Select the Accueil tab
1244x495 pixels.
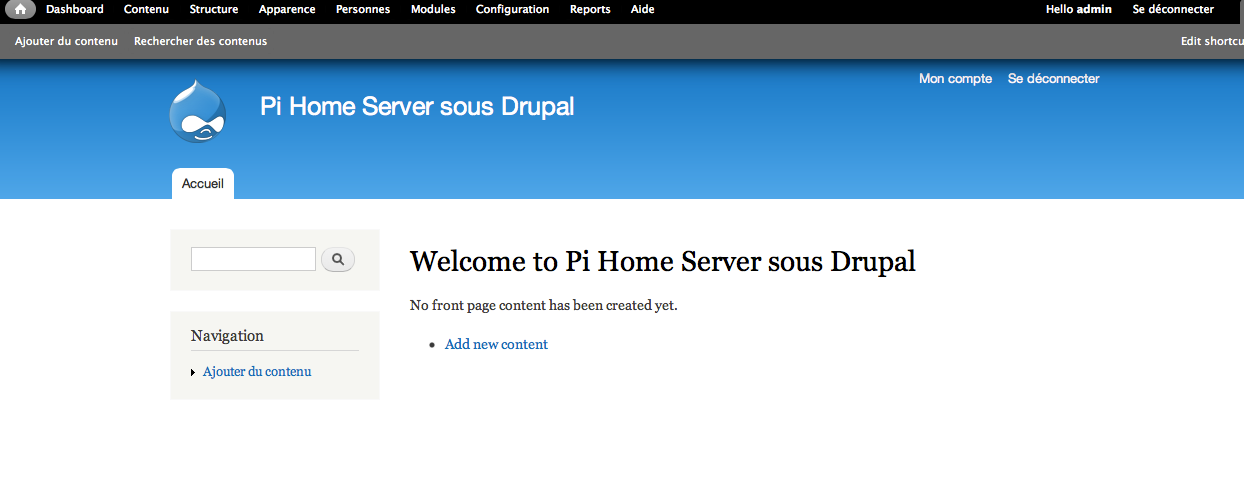203,184
